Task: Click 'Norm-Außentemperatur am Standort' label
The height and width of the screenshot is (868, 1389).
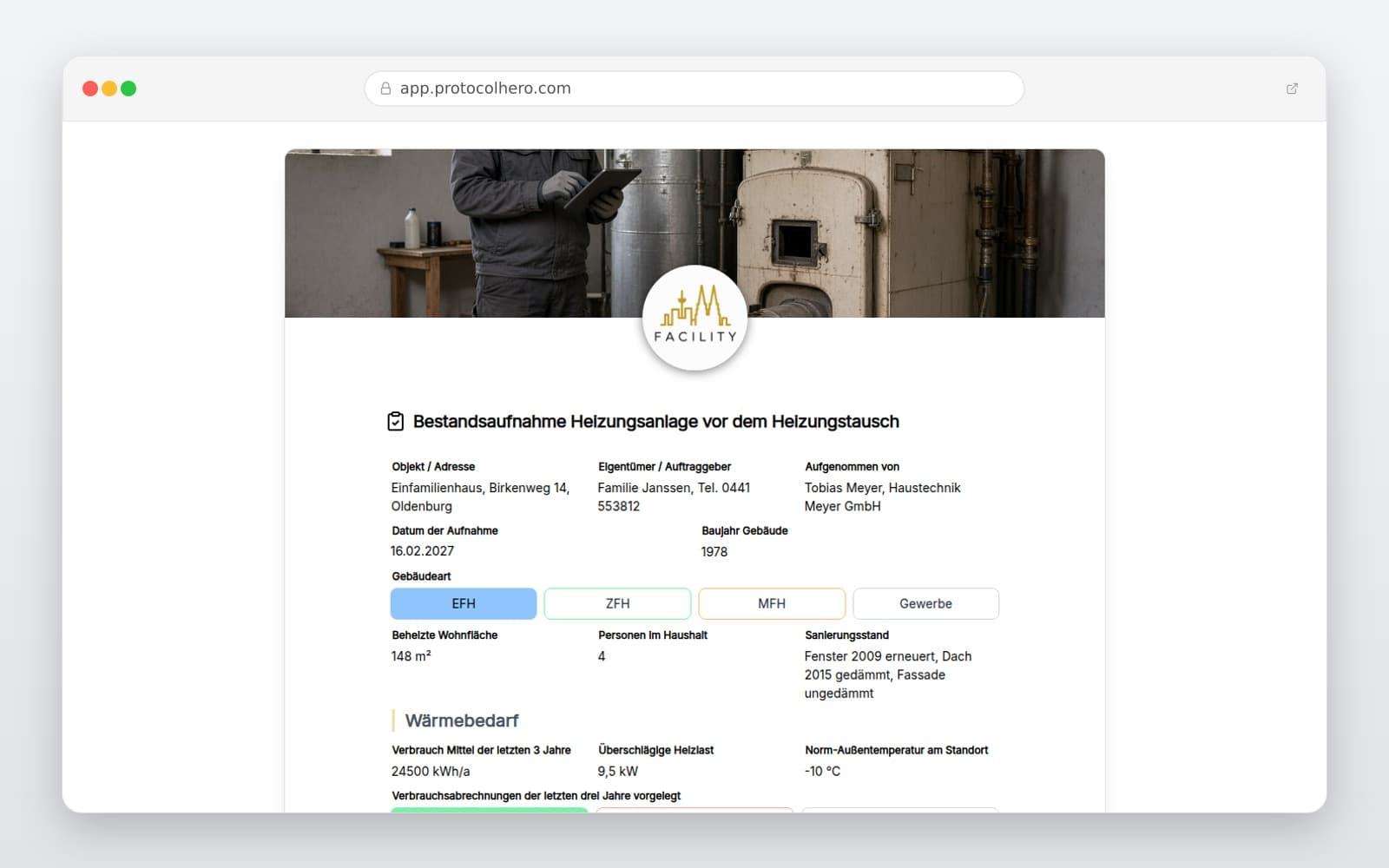Action: tap(897, 750)
